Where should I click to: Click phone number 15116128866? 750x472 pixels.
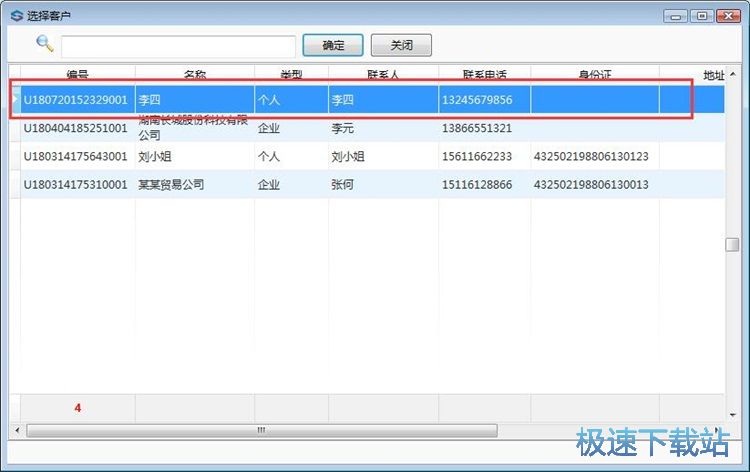click(477, 185)
